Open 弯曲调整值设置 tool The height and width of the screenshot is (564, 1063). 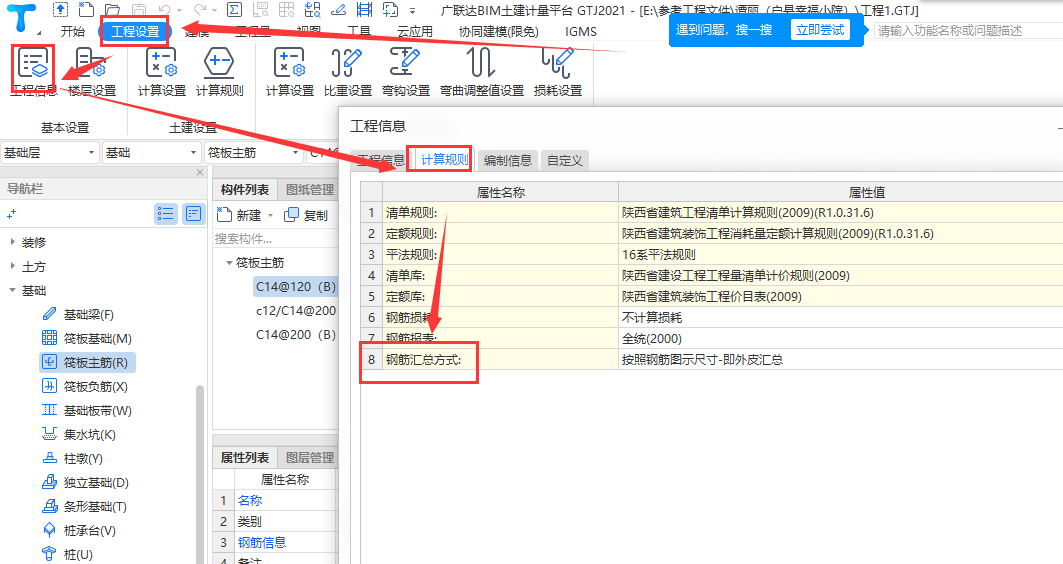[x=481, y=72]
